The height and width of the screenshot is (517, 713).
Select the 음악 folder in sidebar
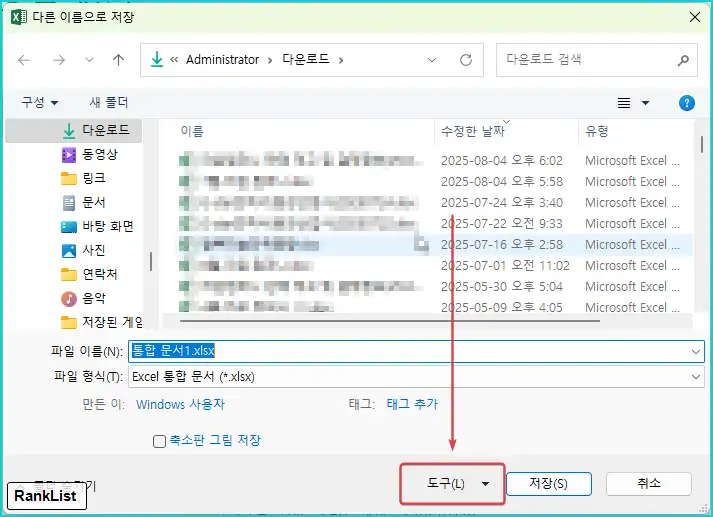pyautogui.click(x=94, y=298)
